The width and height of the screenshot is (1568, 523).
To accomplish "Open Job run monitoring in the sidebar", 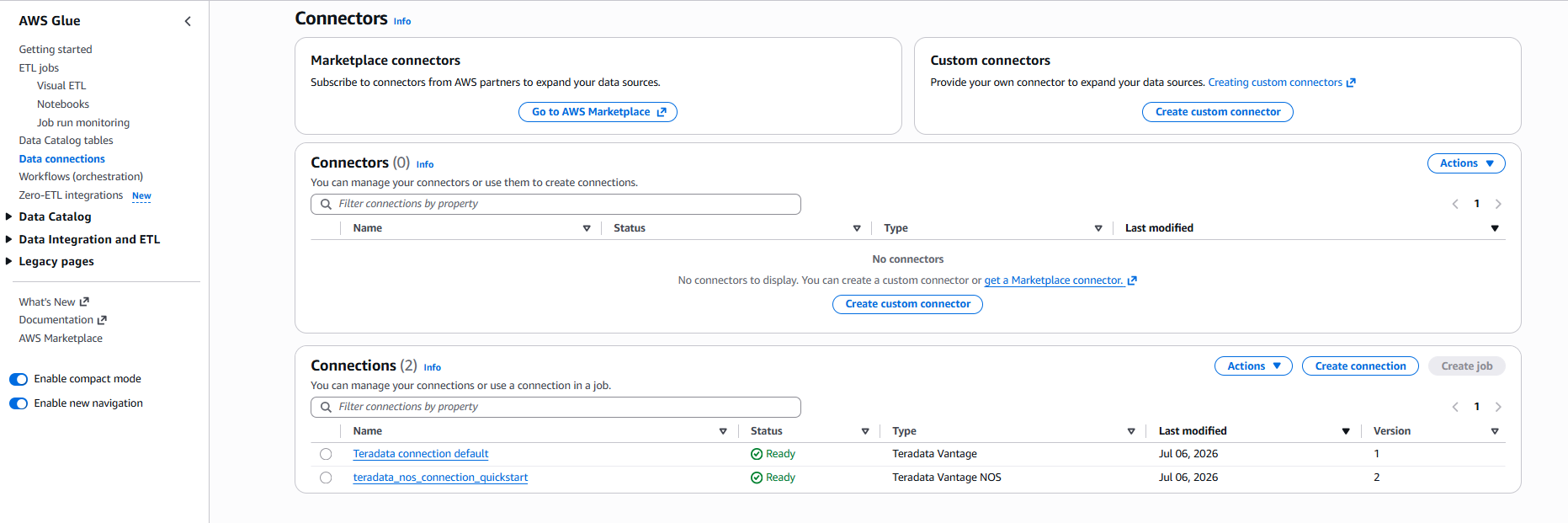I will coord(83,122).
